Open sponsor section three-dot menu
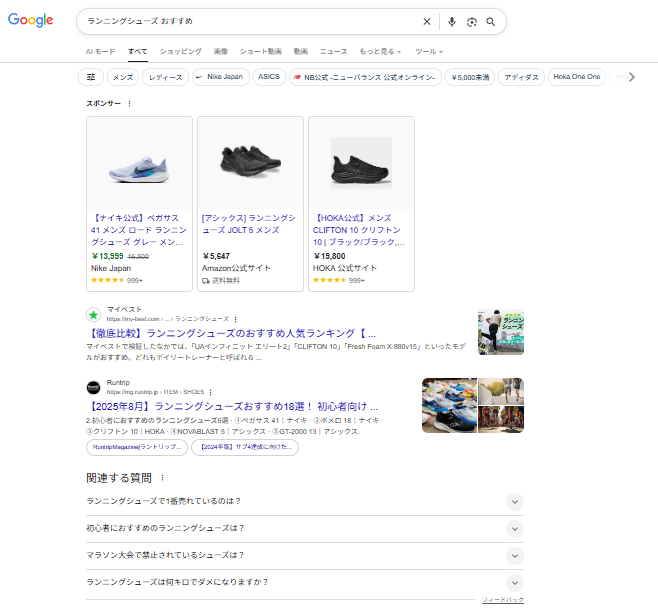 point(129,103)
